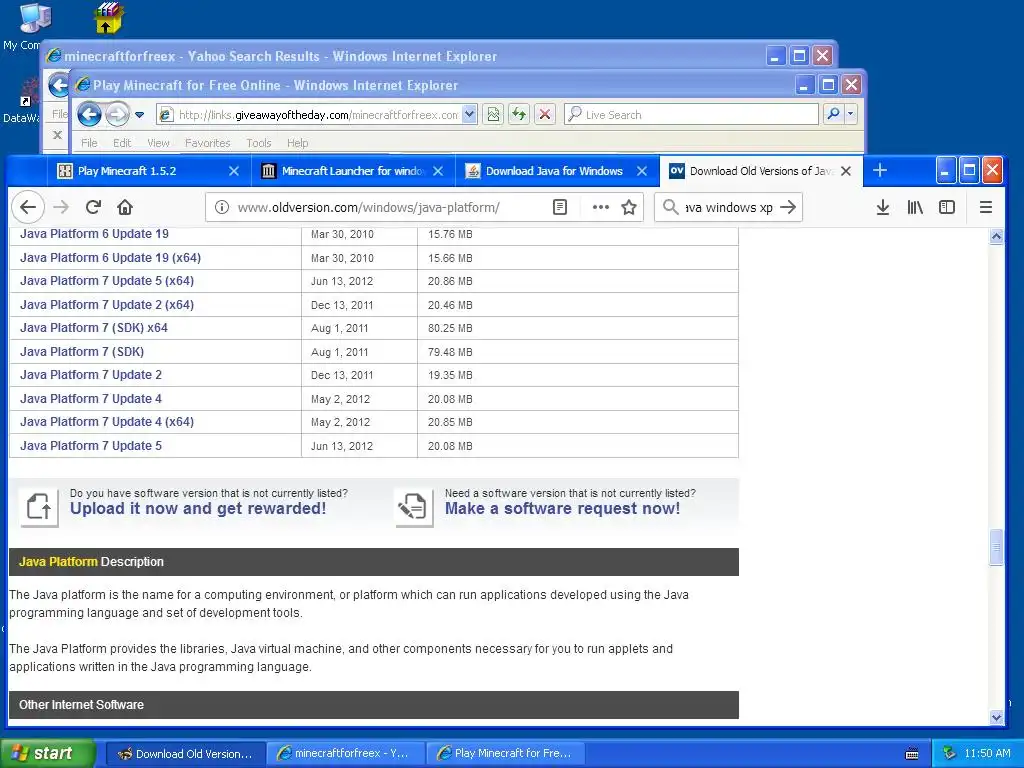Open IE Favorites menu
The image size is (1024, 768).
pyautogui.click(x=208, y=143)
